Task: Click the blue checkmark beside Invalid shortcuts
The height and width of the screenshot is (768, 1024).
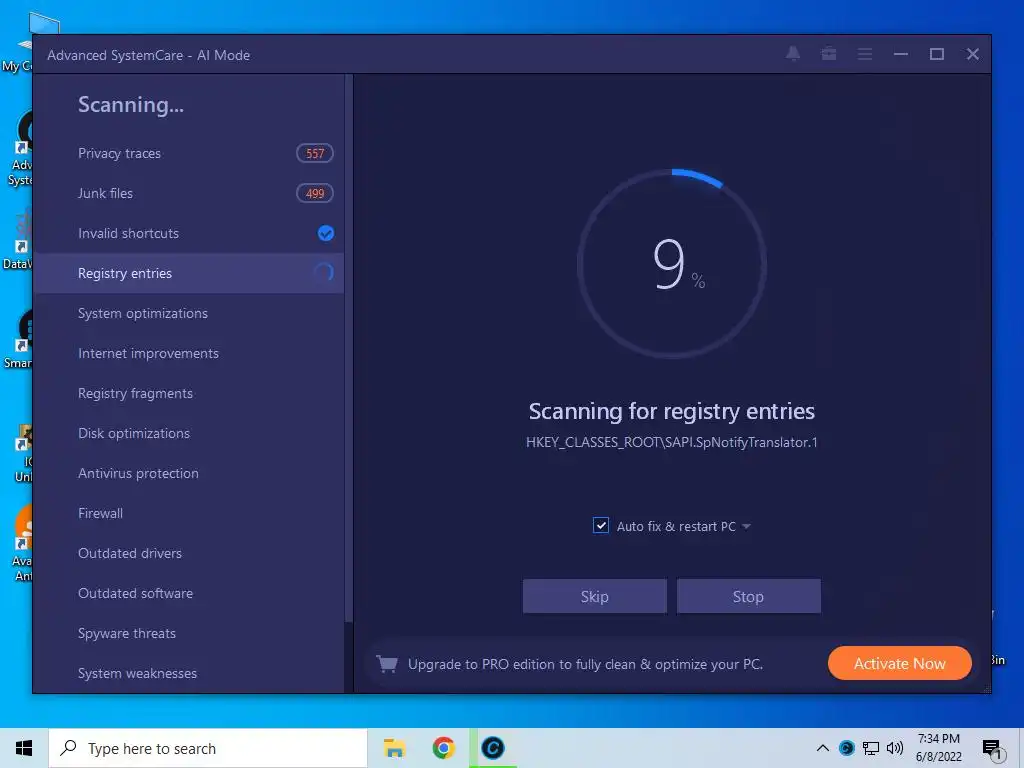Action: (325, 233)
